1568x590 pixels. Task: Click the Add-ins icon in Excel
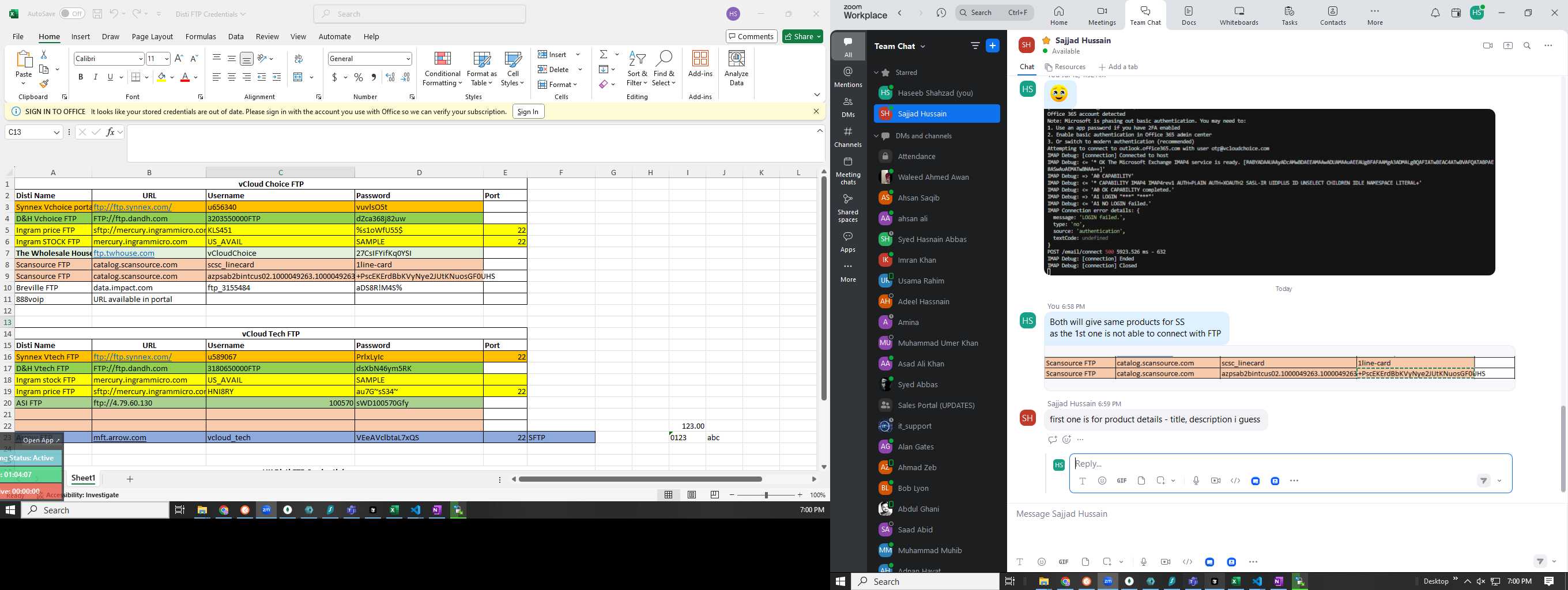tap(700, 65)
